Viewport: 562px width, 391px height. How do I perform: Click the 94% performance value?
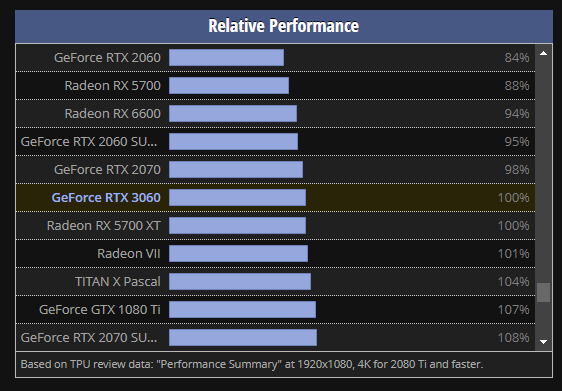(x=517, y=114)
